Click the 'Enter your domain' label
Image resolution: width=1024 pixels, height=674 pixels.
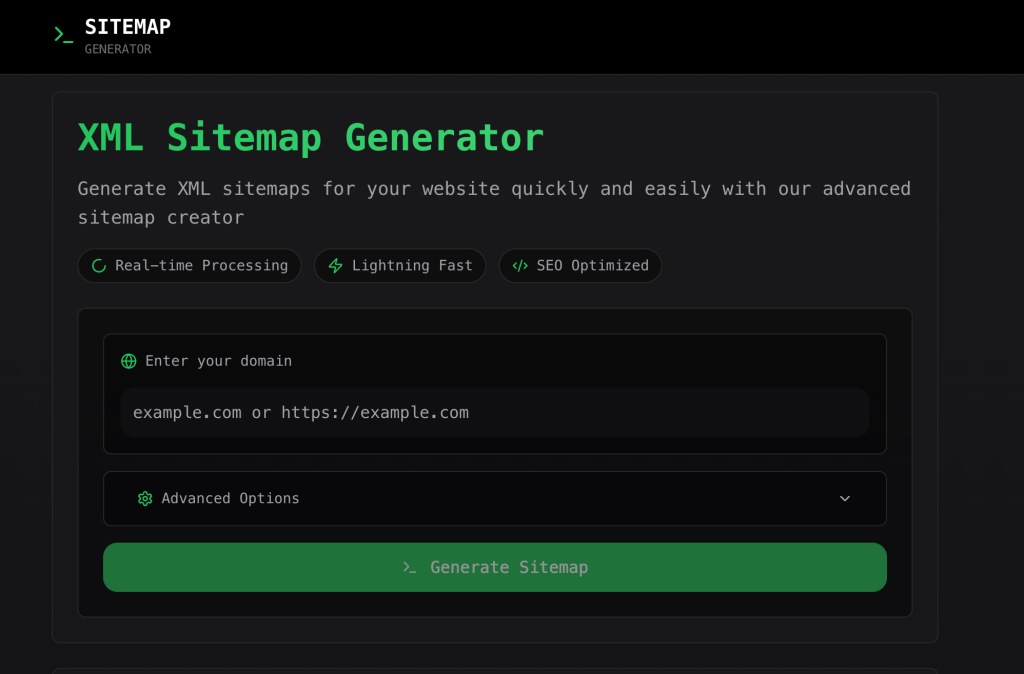(218, 361)
